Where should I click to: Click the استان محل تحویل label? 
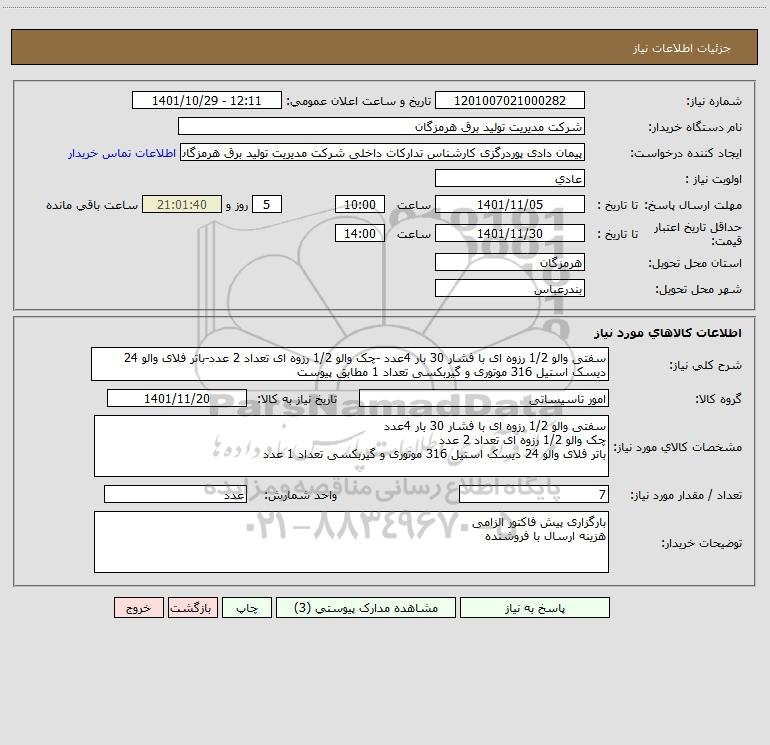(x=695, y=263)
